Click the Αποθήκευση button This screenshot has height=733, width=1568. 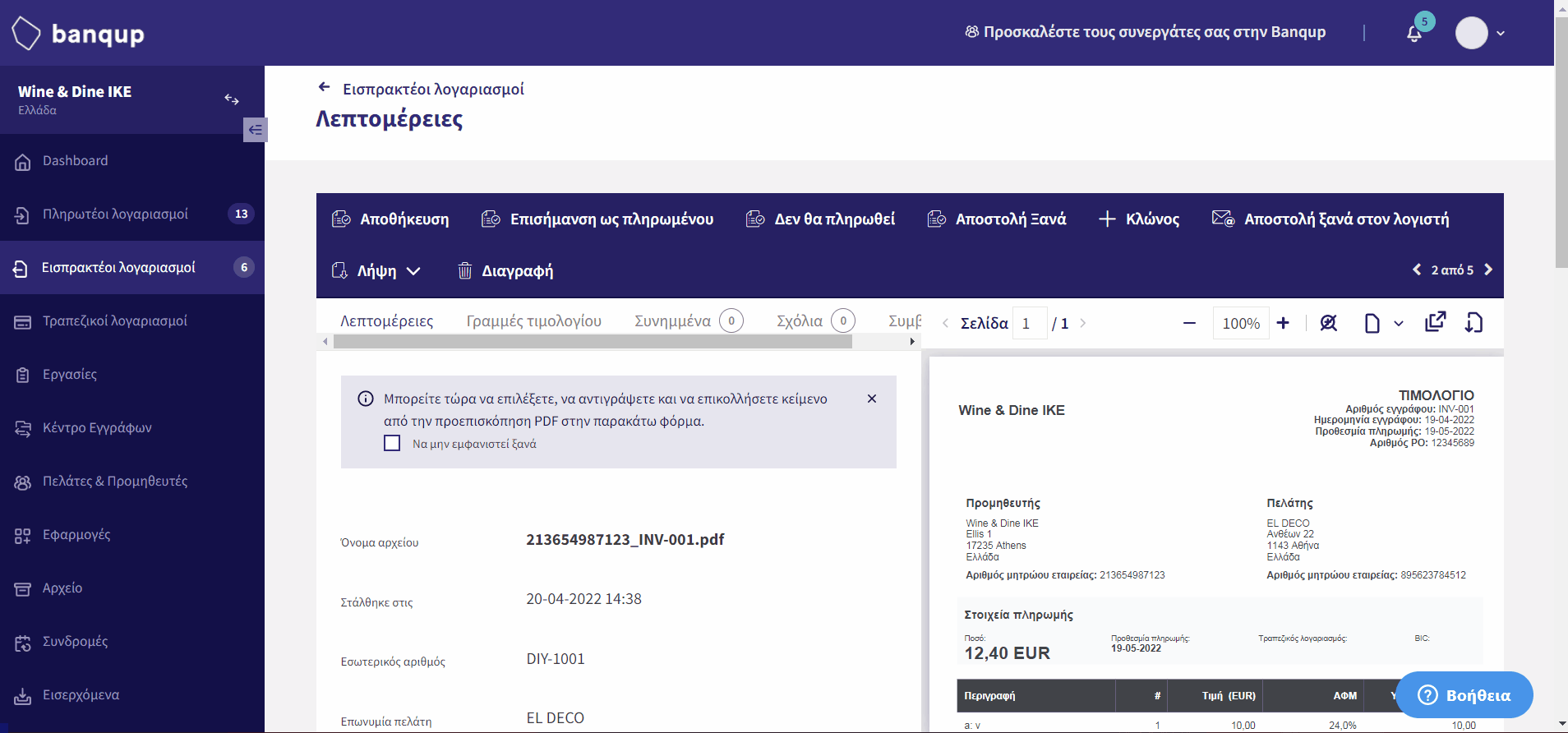(x=390, y=219)
